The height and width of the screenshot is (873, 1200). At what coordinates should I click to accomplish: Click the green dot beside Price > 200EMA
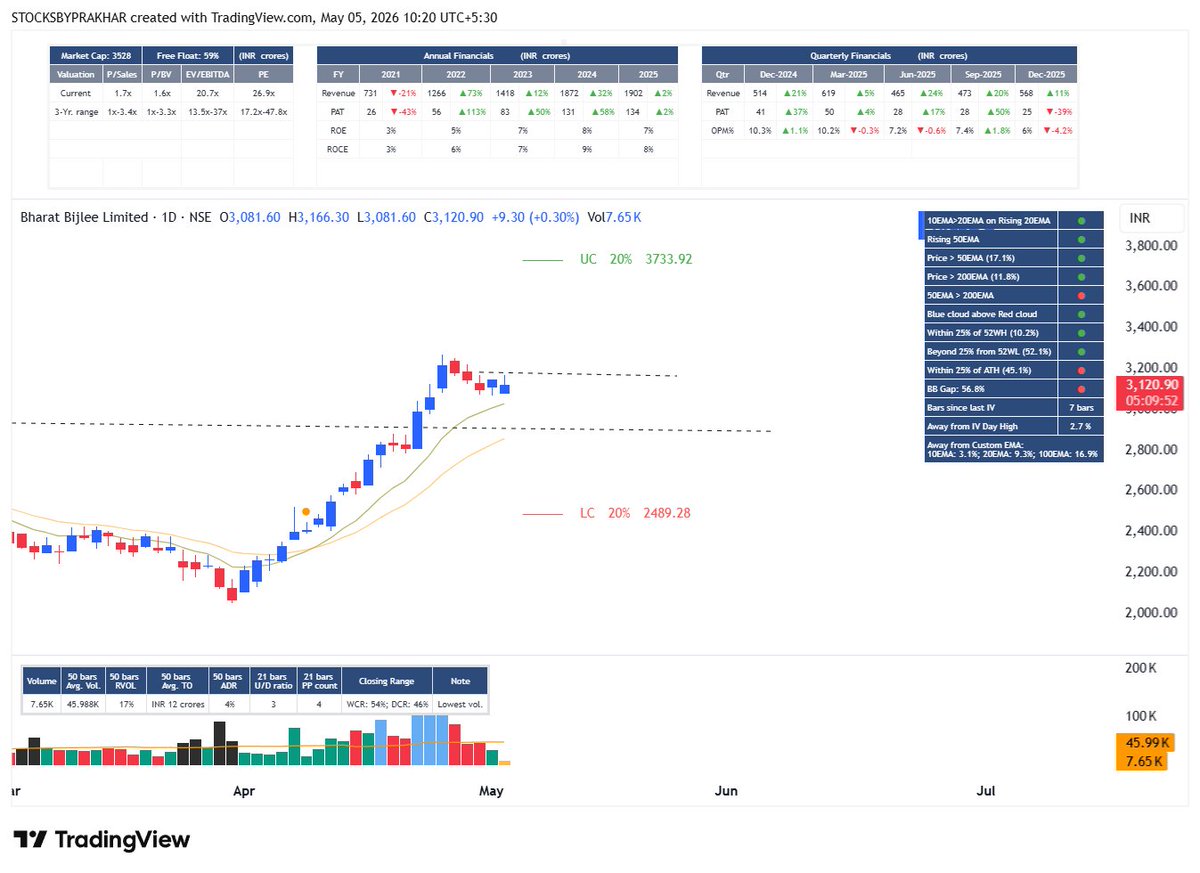click(1080, 276)
